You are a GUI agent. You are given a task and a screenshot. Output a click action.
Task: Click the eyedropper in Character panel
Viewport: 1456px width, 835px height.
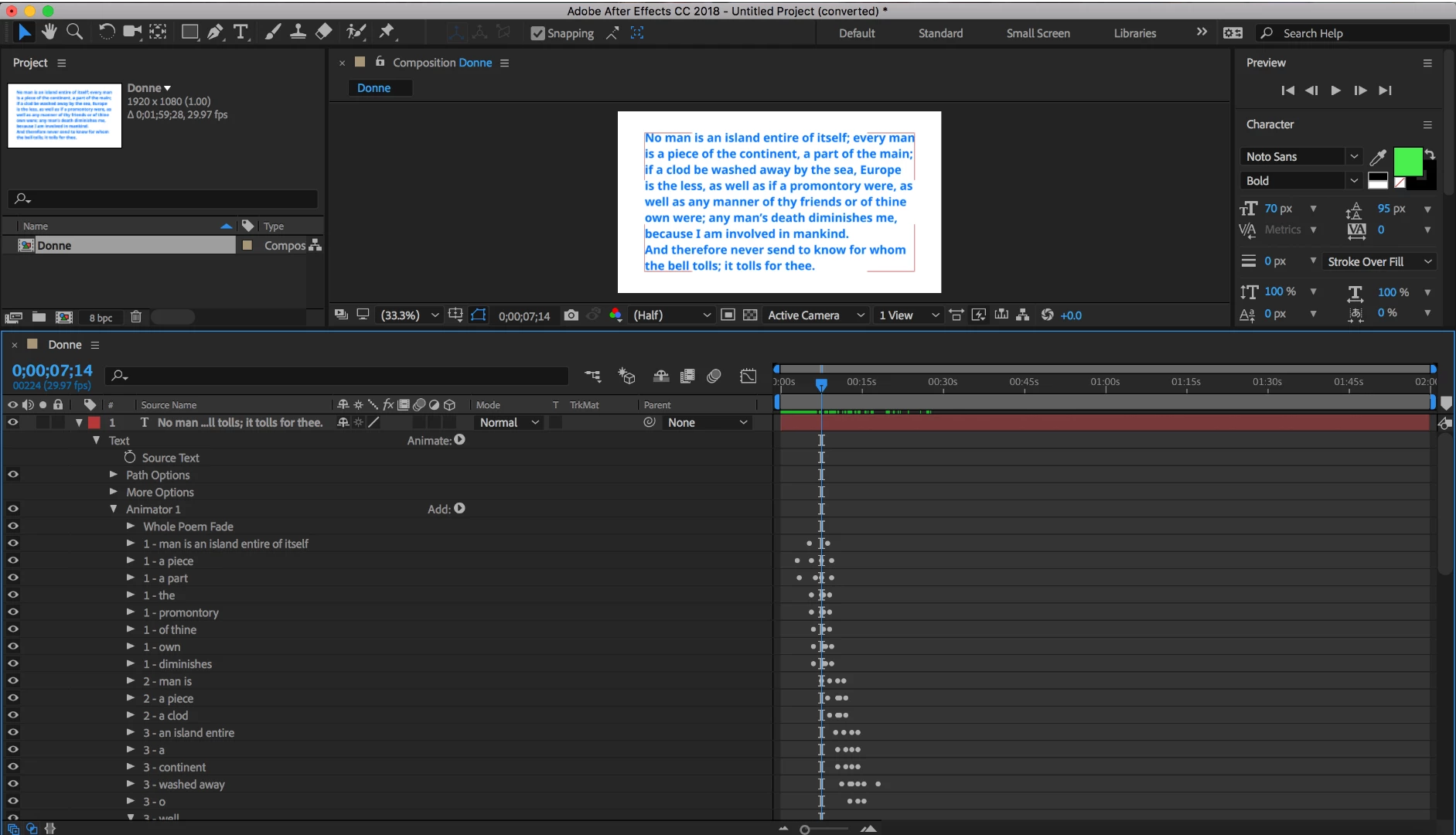click(x=1378, y=157)
